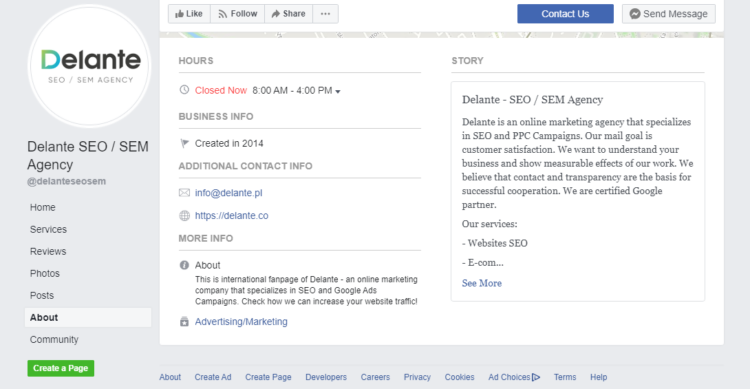Click the MORE INFO section heading
Screen dimensions: 750x389
pyautogui.click(x=206, y=238)
